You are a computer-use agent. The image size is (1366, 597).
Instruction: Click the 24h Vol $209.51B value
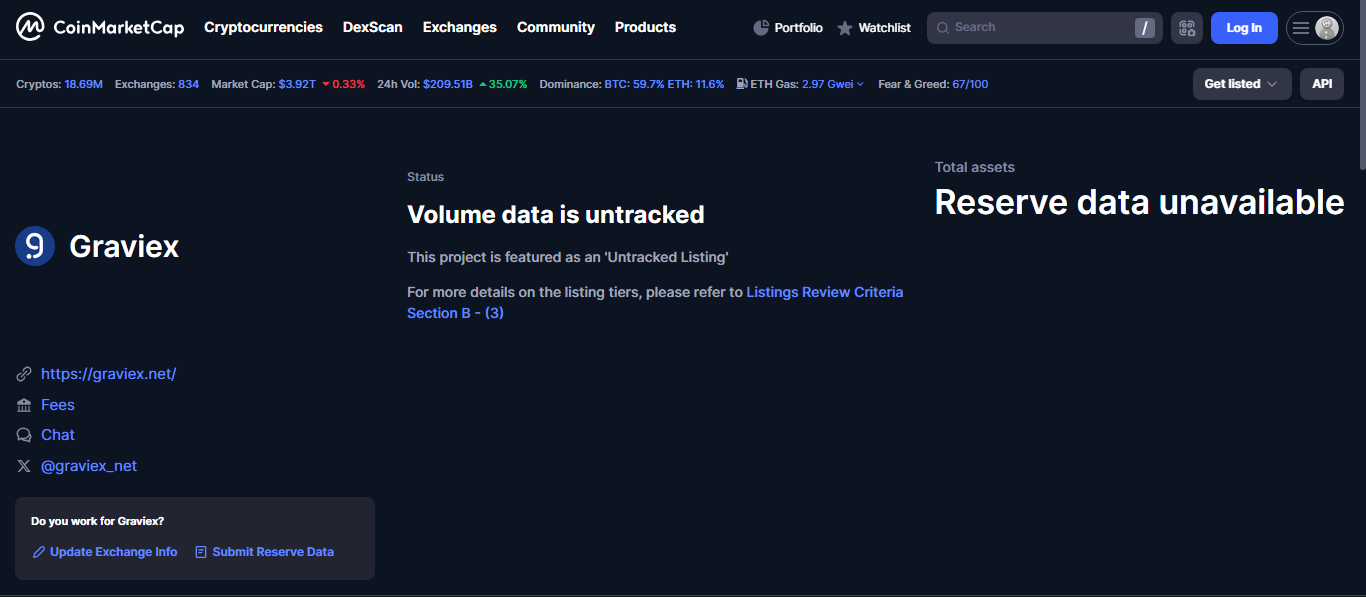click(x=448, y=84)
